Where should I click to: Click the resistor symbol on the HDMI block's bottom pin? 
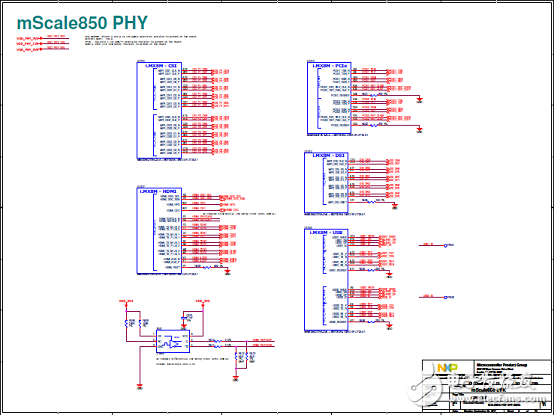[x=207, y=267]
